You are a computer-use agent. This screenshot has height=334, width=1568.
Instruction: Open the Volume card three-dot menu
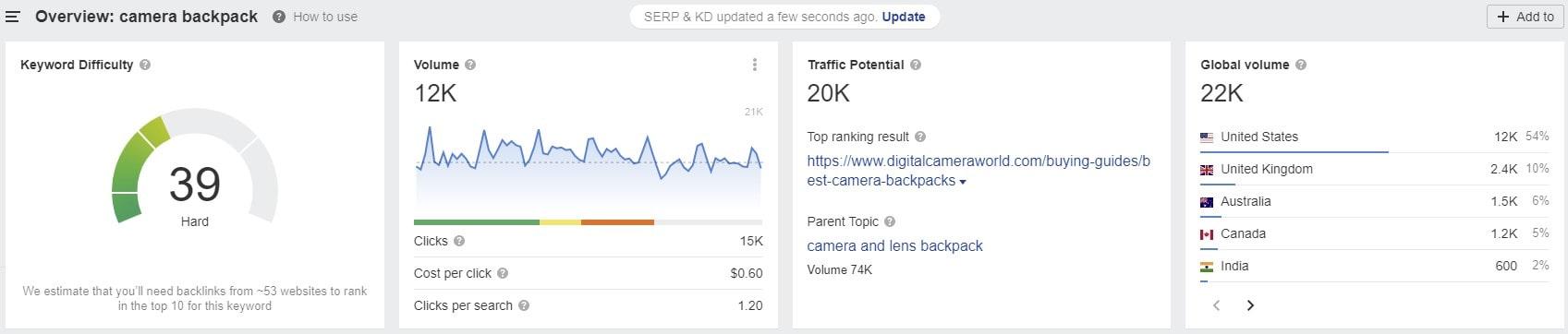point(755,65)
